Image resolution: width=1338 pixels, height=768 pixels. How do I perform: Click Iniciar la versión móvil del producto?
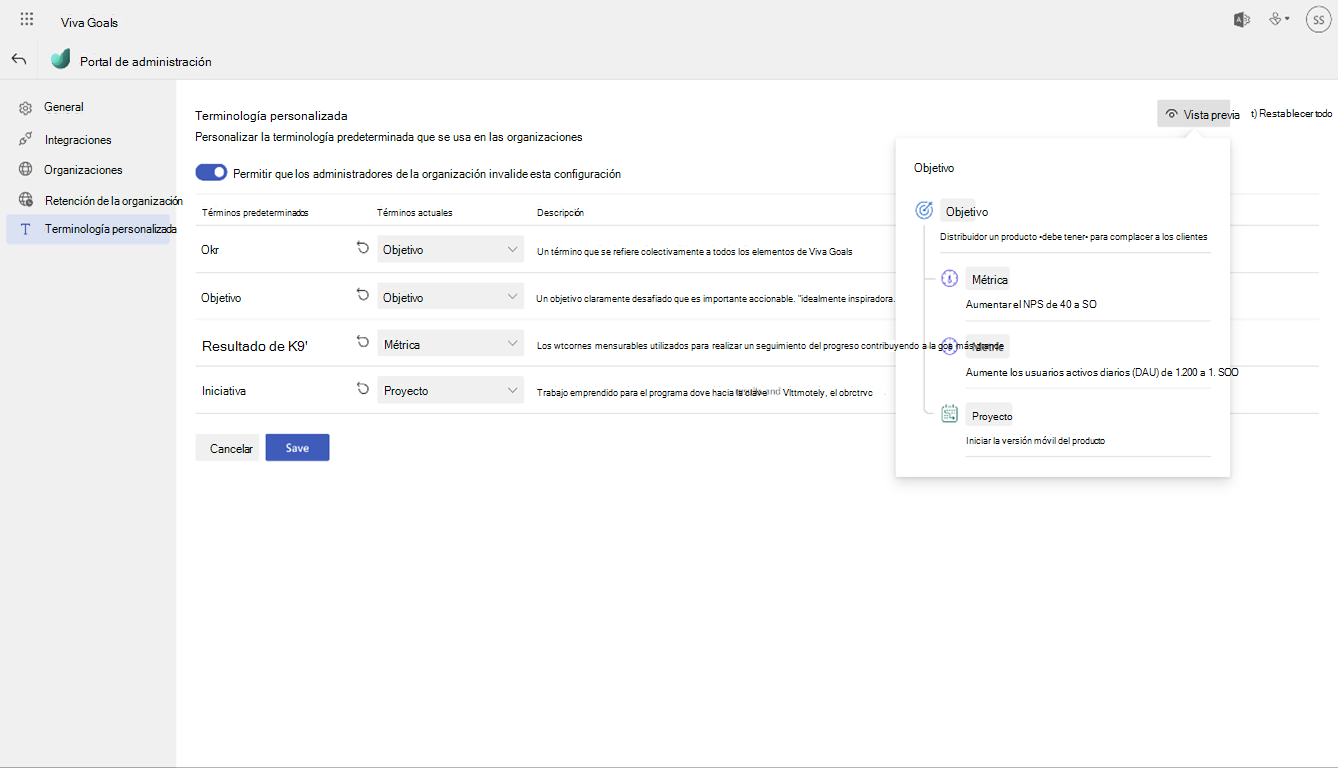(x=1035, y=440)
